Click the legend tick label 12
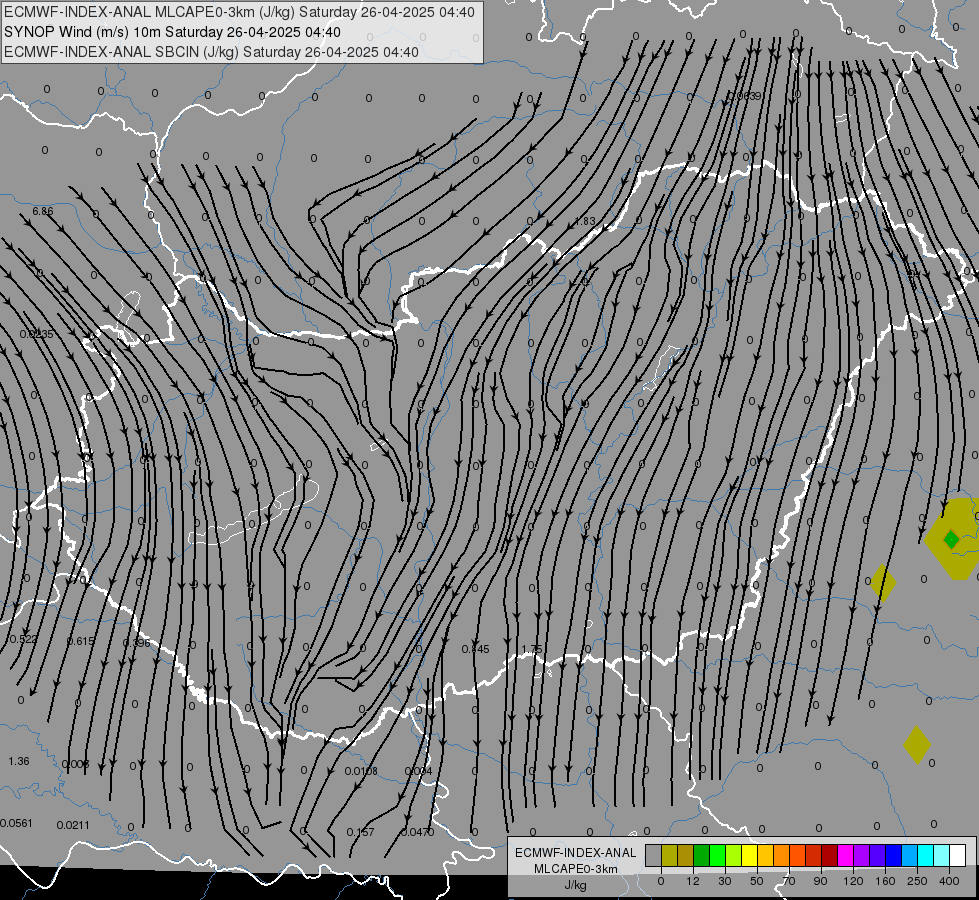This screenshot has width=979, height=900. tap(693, 881)
